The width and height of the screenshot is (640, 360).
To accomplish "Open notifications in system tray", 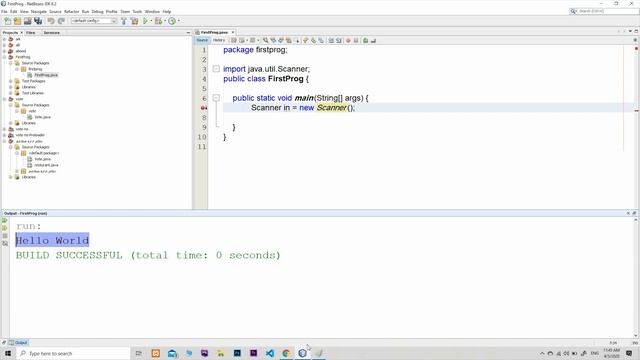I will click(x=629, y=353).
